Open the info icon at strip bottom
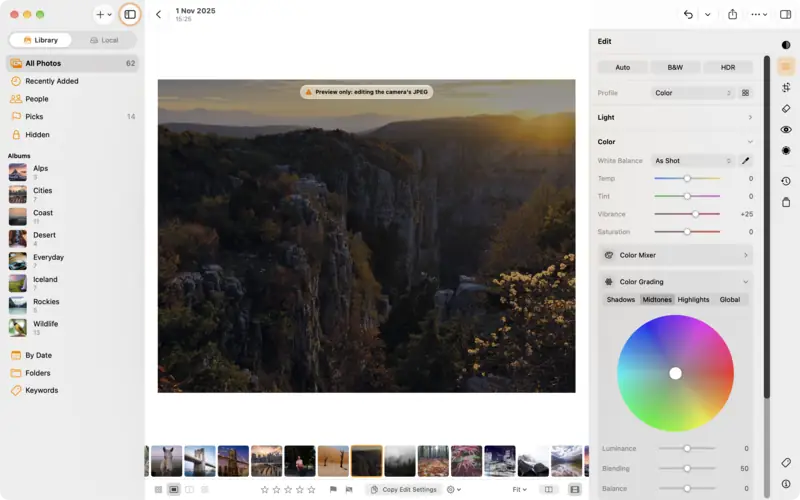 (786, 484)
